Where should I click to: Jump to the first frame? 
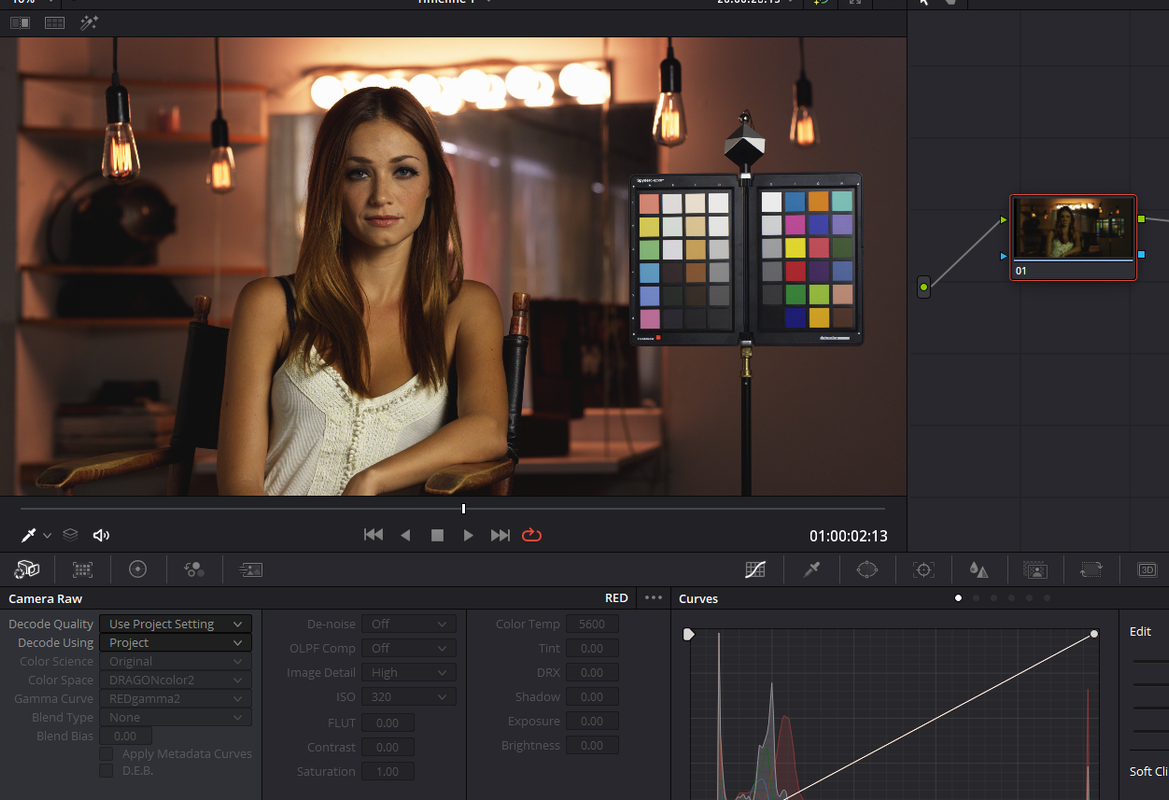[x=374, y=535]
